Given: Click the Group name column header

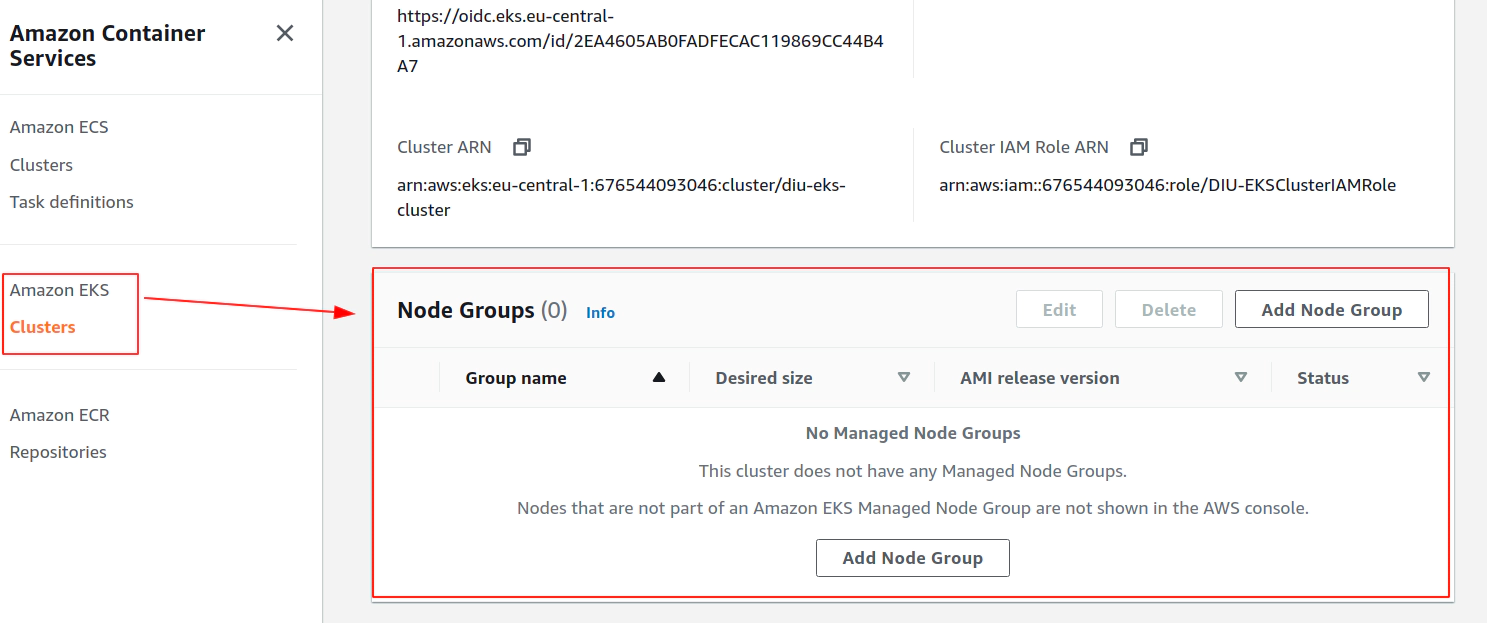Looking at the screenshot, I should (x=516, y=378).
